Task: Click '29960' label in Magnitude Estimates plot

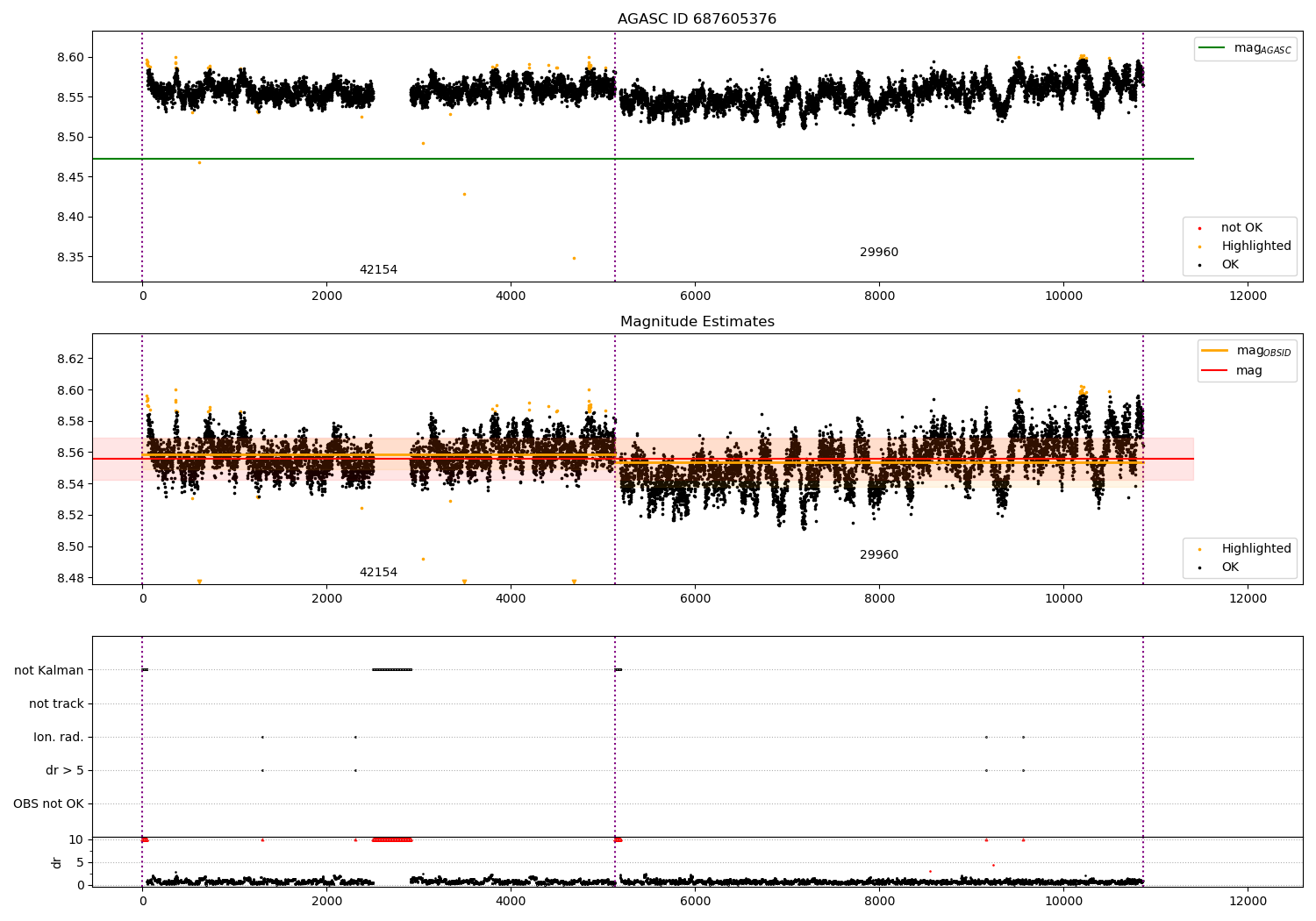Action: [x=879, y=555]
